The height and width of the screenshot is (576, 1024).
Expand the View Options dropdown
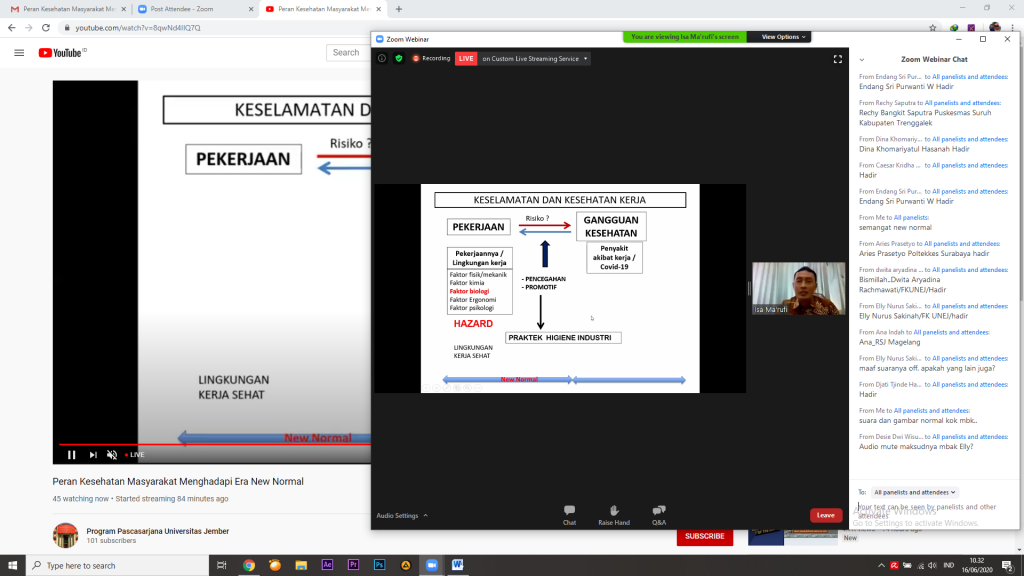click(x=780, y=37)
